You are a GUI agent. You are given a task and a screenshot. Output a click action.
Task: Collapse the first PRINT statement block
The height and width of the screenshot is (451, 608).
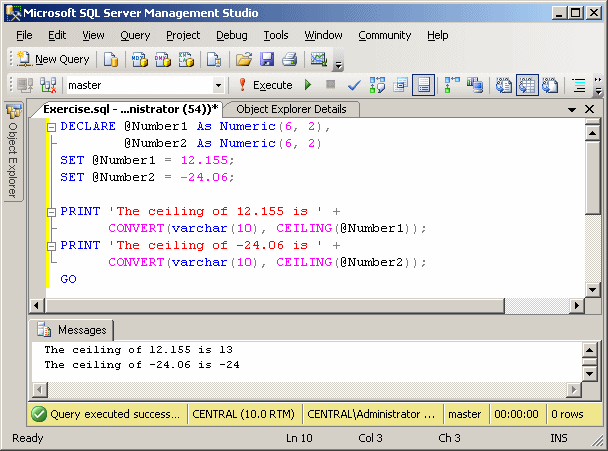coord(52,212)
